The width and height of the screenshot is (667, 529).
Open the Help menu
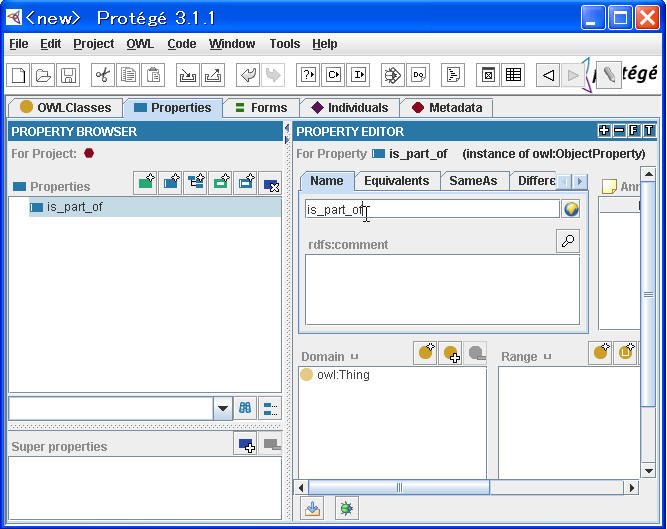[x=325, y=44]
